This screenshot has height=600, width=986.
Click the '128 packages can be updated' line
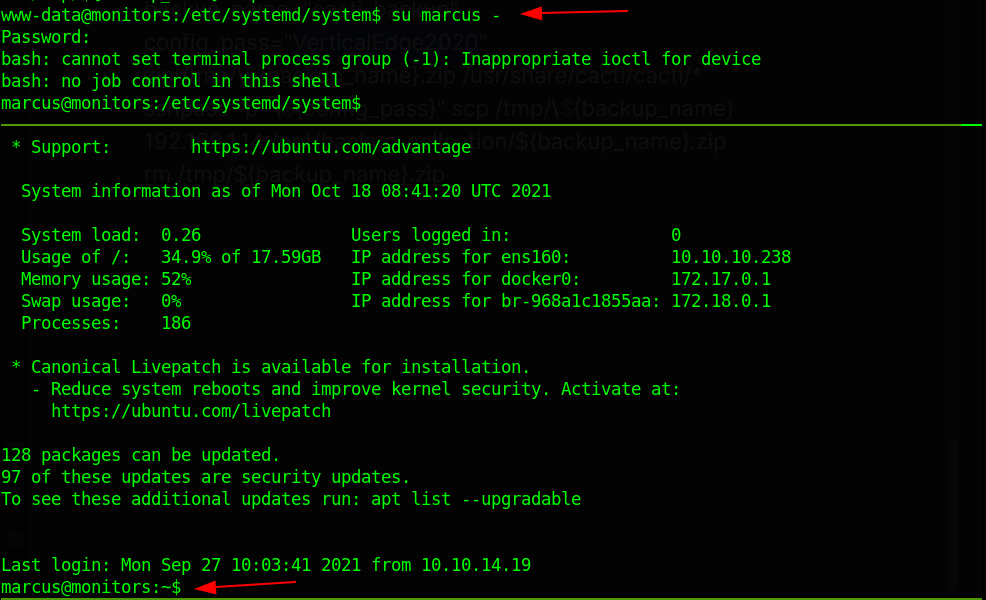pos(141,455)
